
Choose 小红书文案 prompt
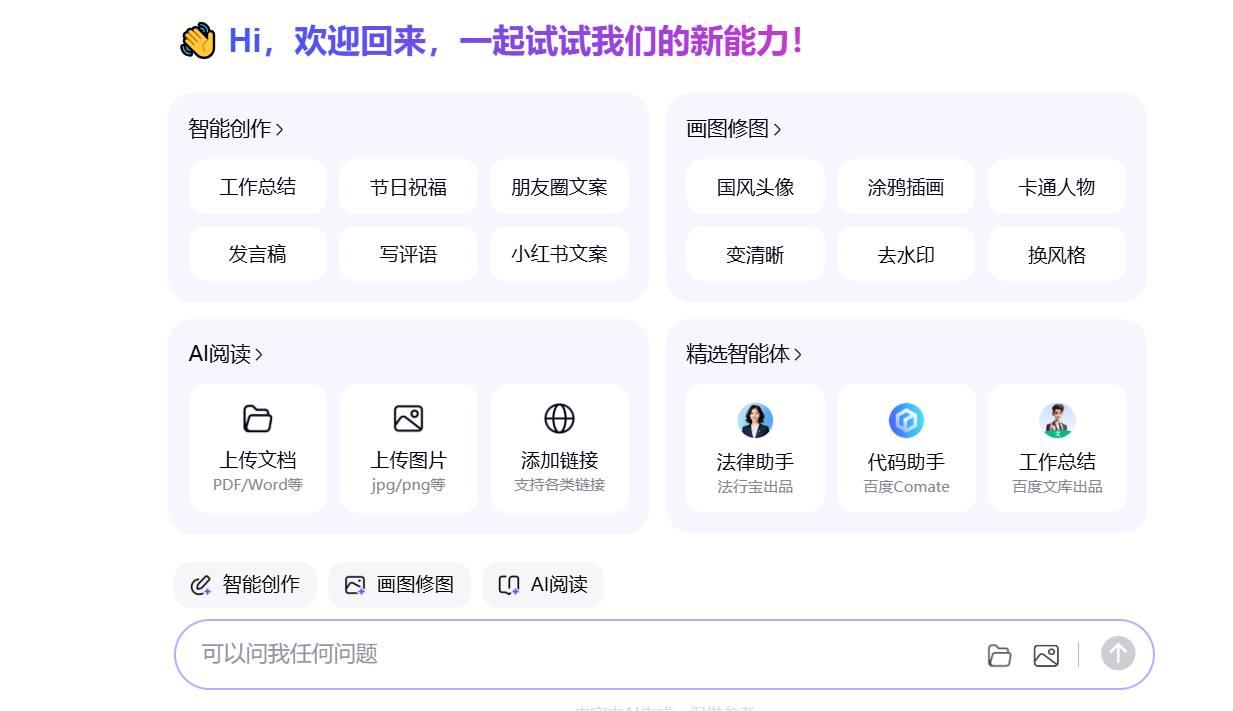[559, 254]
